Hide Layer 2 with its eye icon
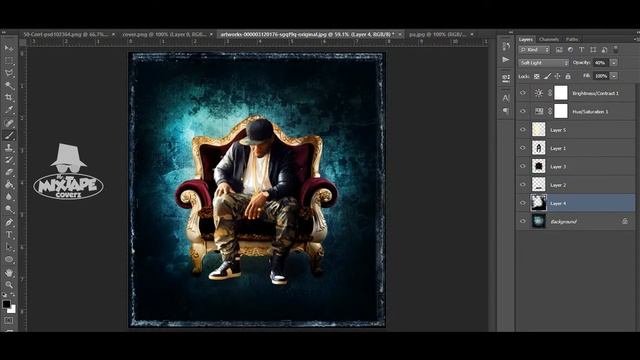 523,185
